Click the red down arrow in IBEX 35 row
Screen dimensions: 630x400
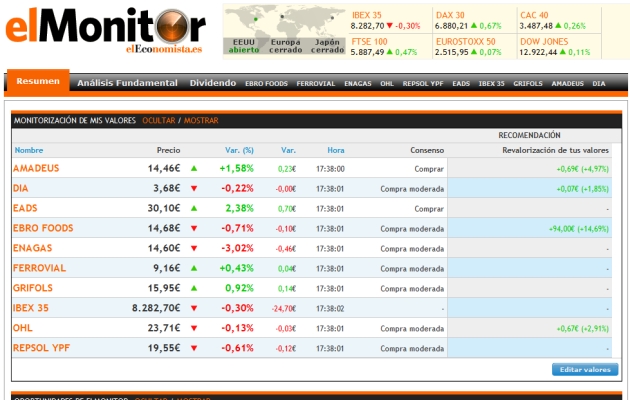point(194,308)
